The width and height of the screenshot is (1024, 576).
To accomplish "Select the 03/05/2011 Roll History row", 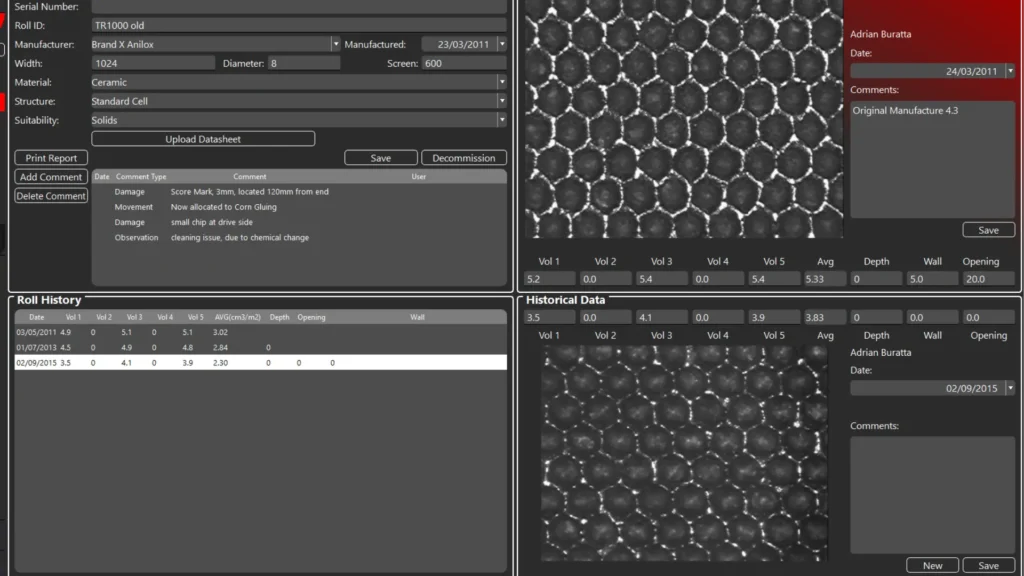I will [x=258, y=332].
